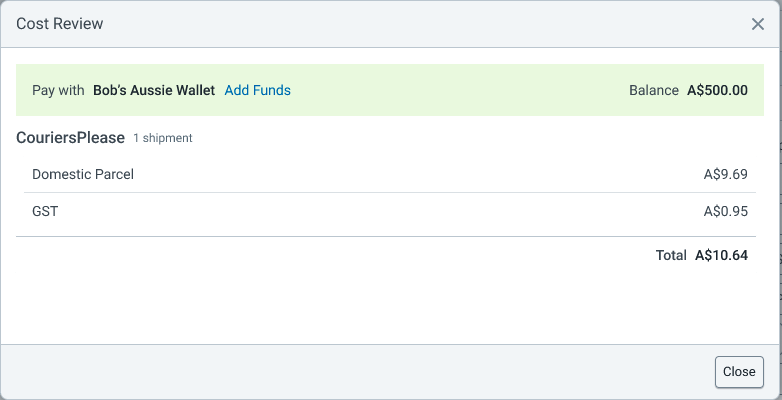Click the Add Funds link
This screenshot has width=782, height=400.
tap(257, 90)
